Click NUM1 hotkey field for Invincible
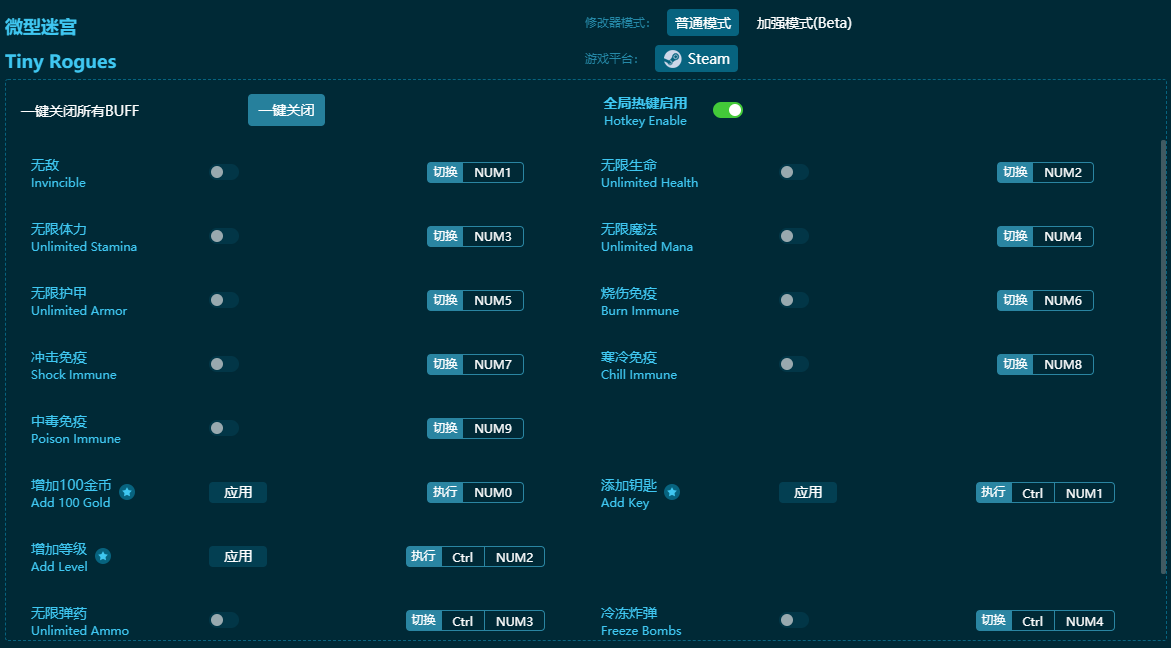This screenshot has width=1171, height=648. 493,172
